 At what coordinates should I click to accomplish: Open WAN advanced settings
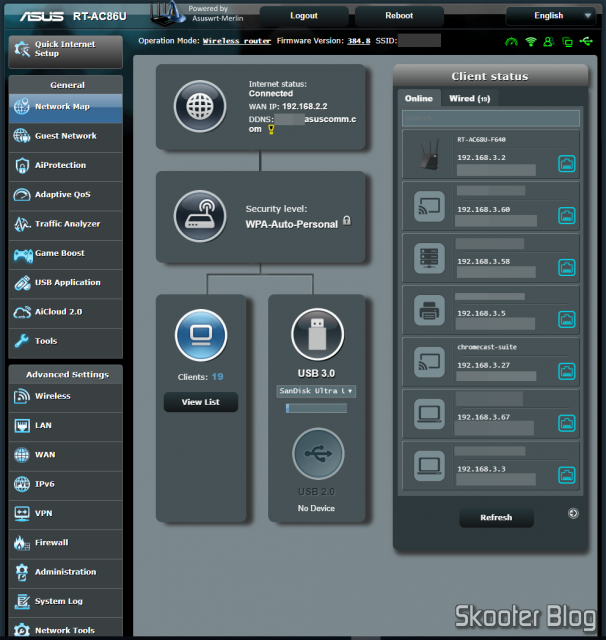66,455
